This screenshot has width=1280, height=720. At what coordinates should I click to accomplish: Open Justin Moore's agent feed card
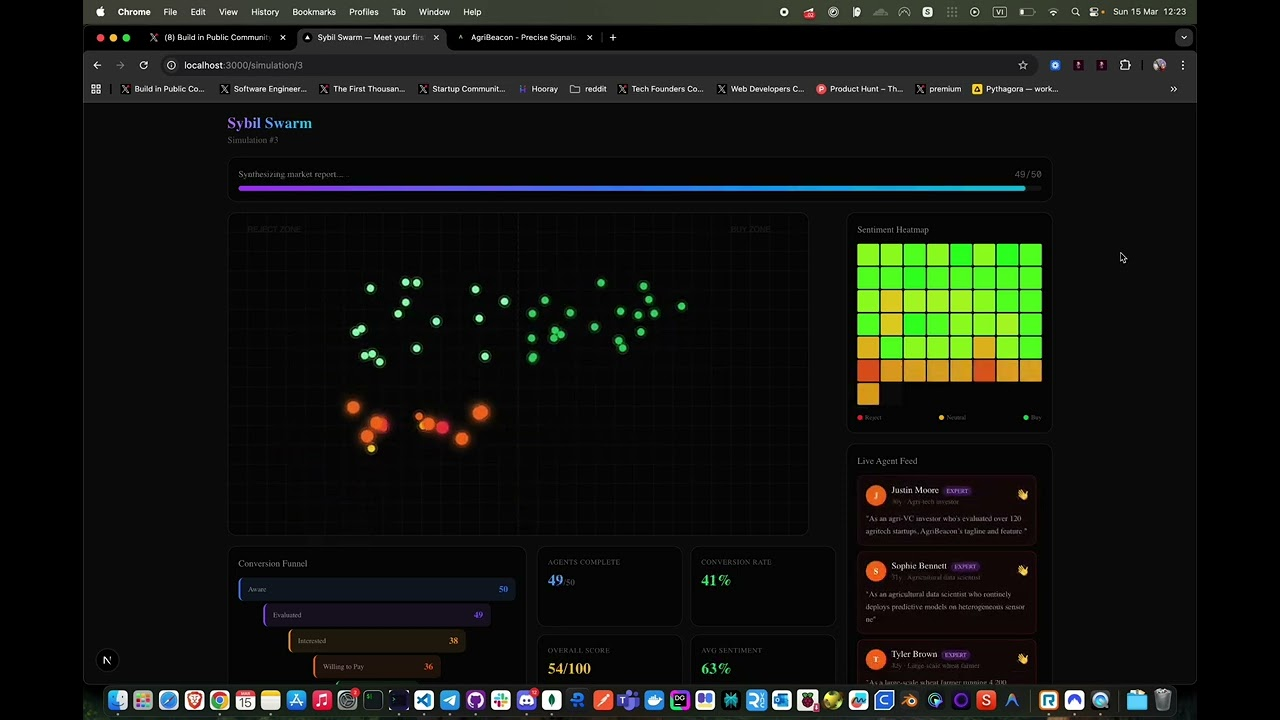click(949, 510)
